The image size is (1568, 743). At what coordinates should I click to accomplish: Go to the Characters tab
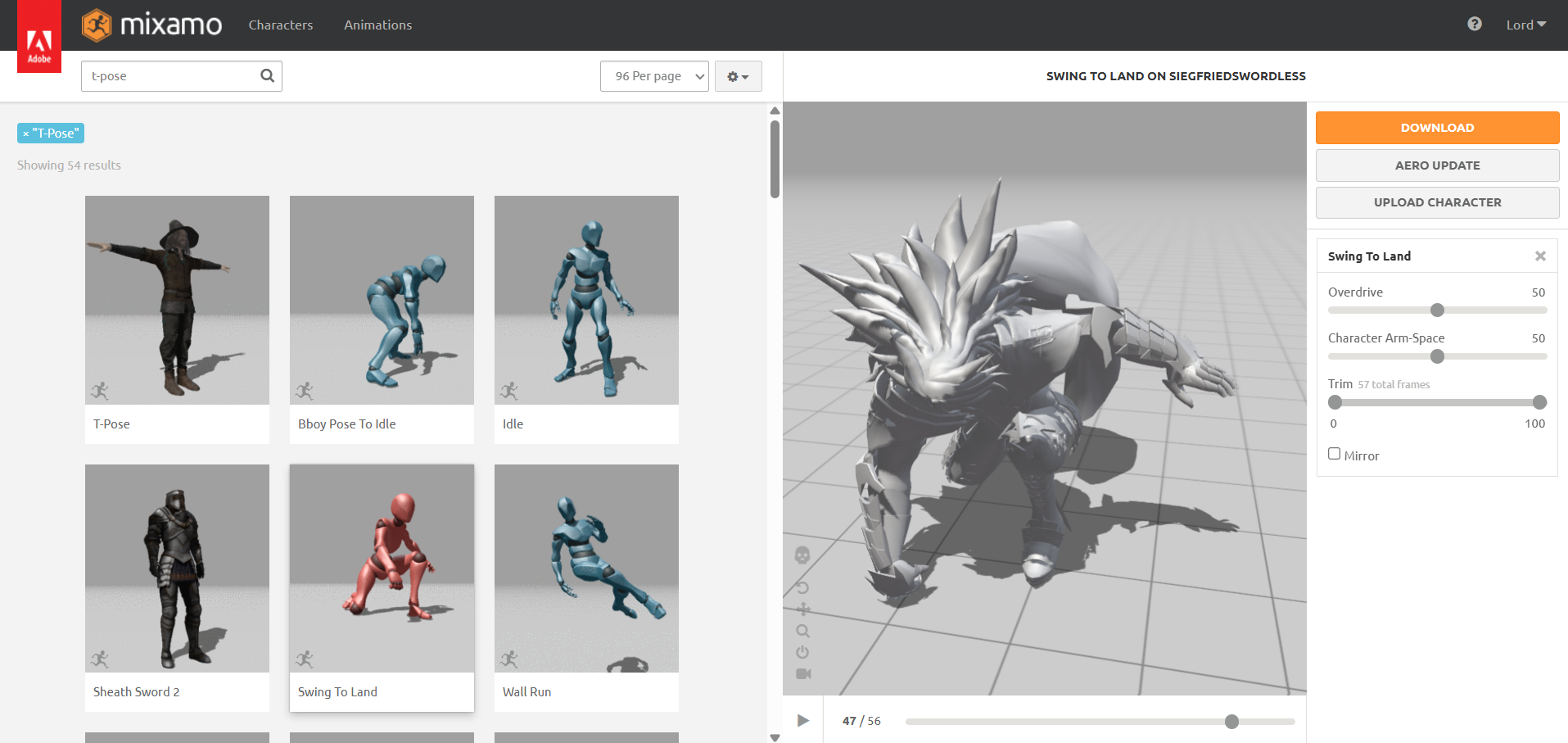(x=280, y=25)
